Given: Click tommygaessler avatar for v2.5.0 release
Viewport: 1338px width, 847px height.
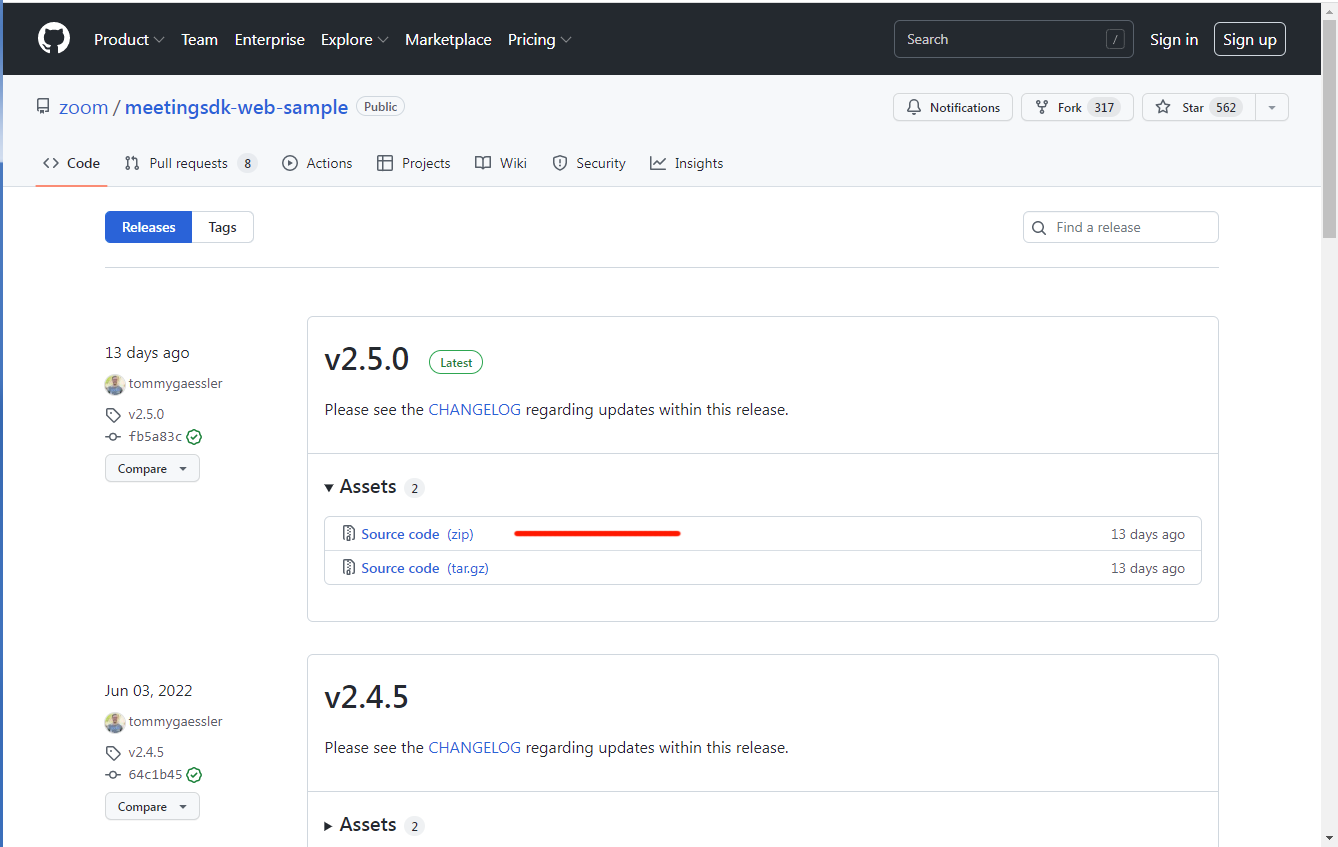Looking at the screenshot, I should [115, 384].
